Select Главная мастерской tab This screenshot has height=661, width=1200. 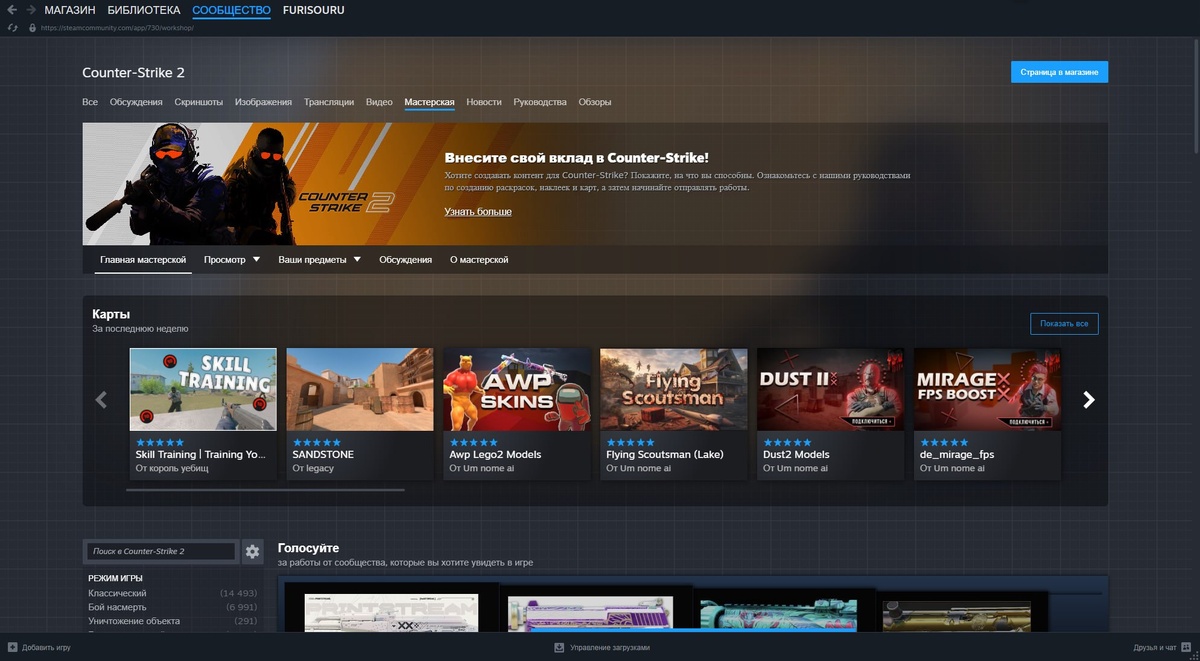(143, 260)
